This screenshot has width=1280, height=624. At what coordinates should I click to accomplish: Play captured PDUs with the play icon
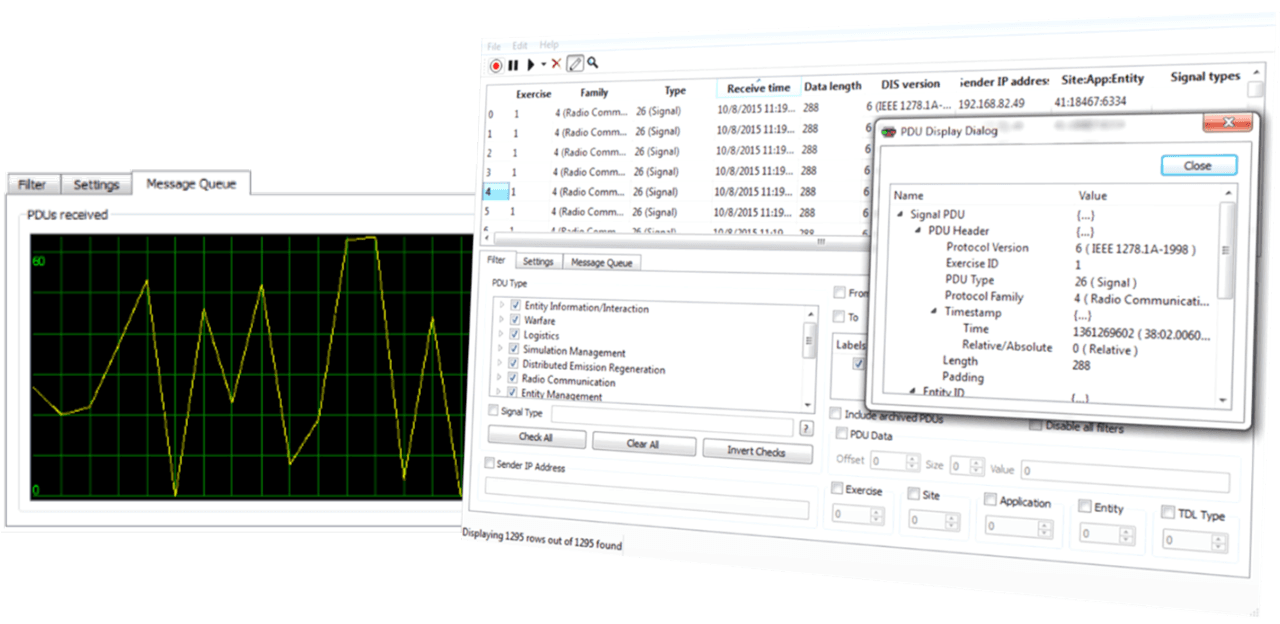click(x=531, y=64)
